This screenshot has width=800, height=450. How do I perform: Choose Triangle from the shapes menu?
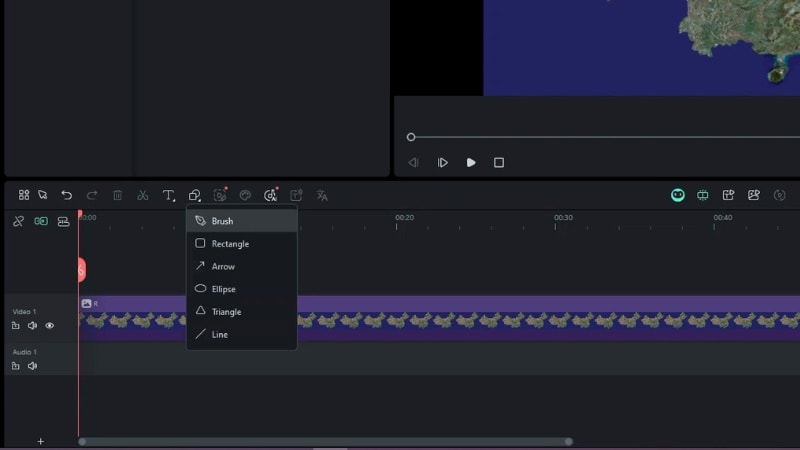pos(242,312)
